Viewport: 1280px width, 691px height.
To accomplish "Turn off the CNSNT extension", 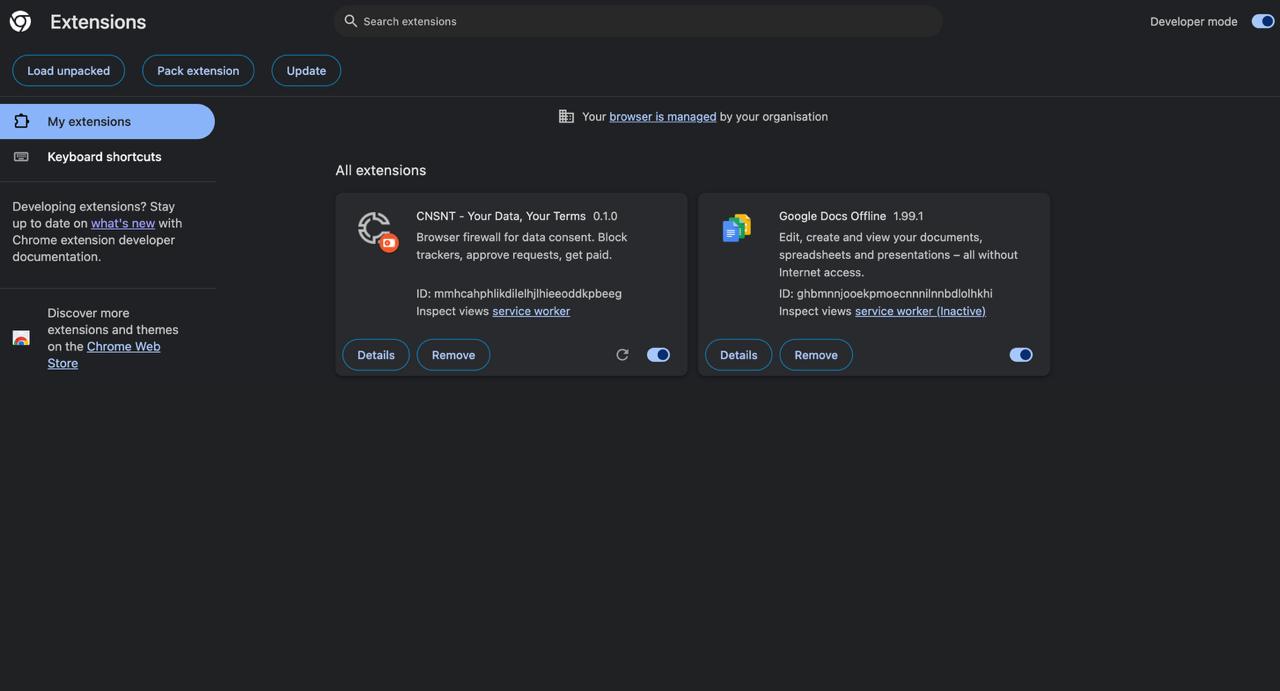I will pos(658,354).
